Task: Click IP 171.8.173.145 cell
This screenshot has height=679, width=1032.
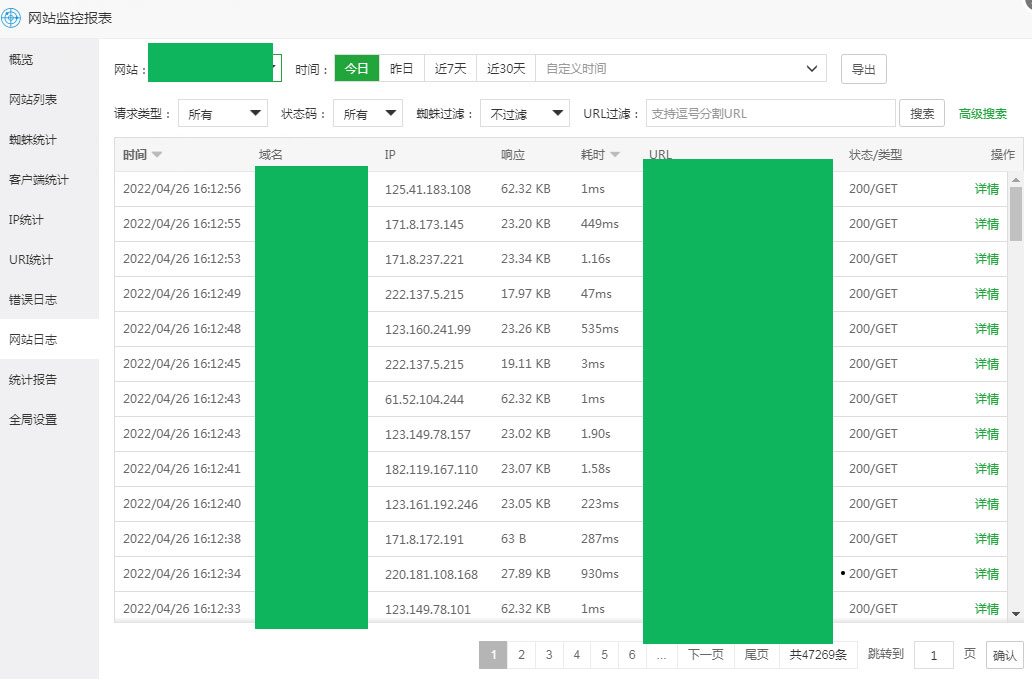Action: 425,224
